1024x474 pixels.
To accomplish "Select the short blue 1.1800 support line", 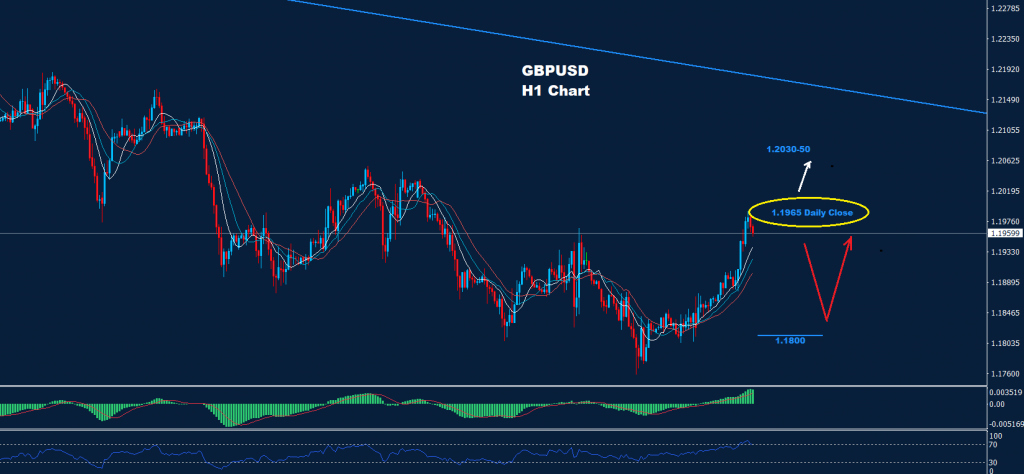I will 790,336.
